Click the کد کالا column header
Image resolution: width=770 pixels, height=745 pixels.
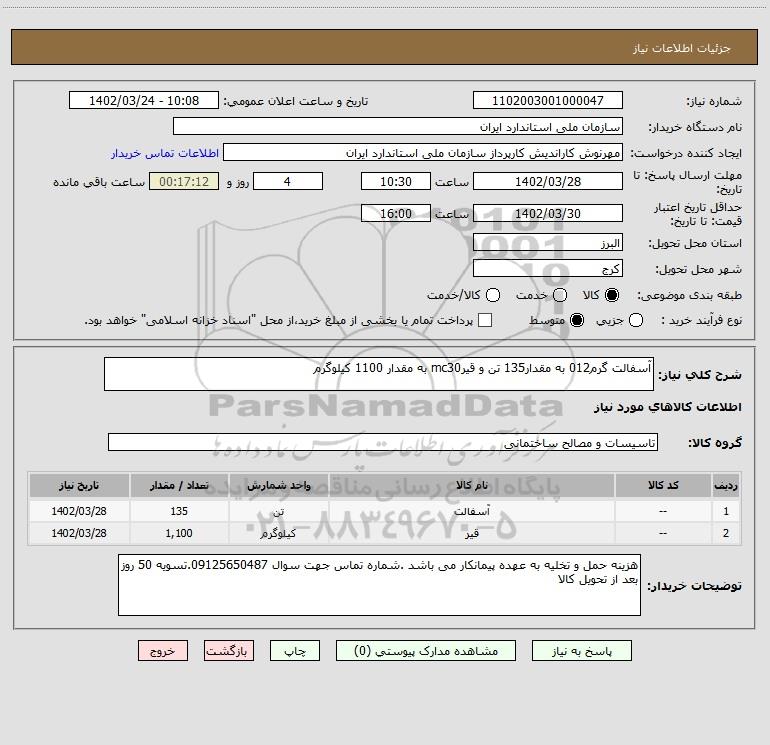tap(663, 486)
